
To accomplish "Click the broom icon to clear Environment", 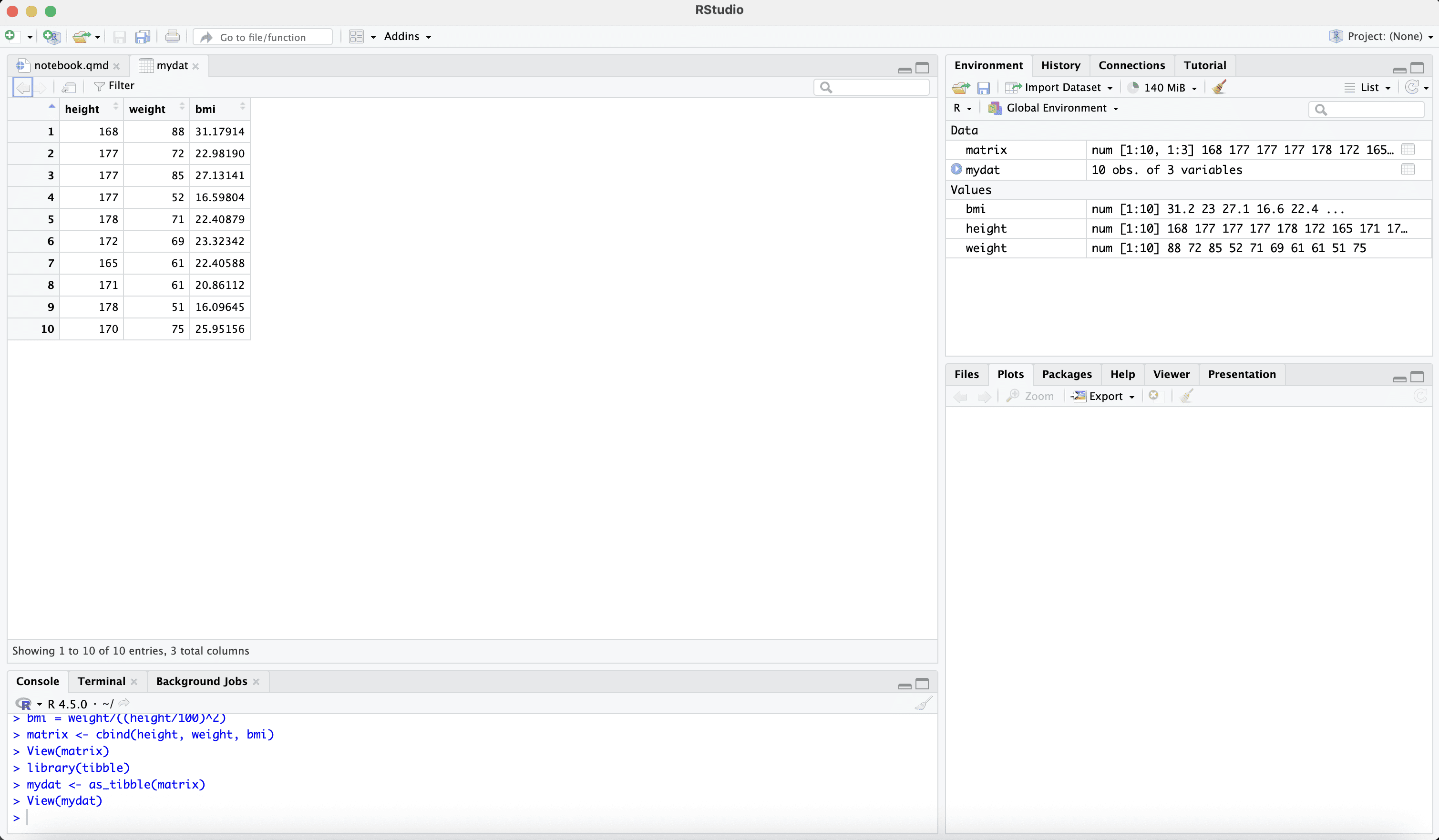I will click(1219, 87).
